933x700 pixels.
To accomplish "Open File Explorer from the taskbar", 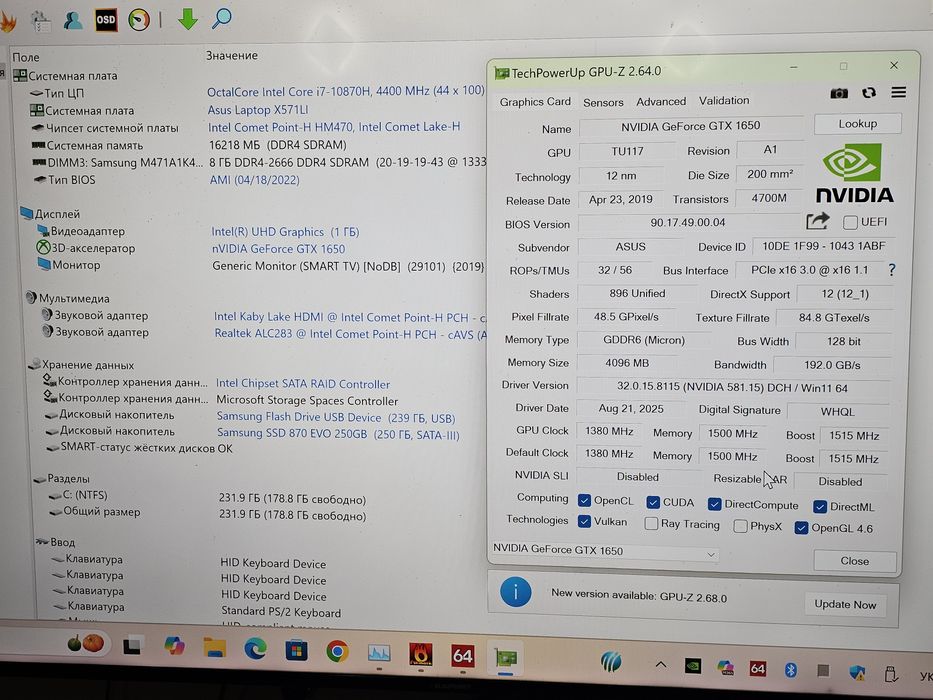I will click(214, 648).
